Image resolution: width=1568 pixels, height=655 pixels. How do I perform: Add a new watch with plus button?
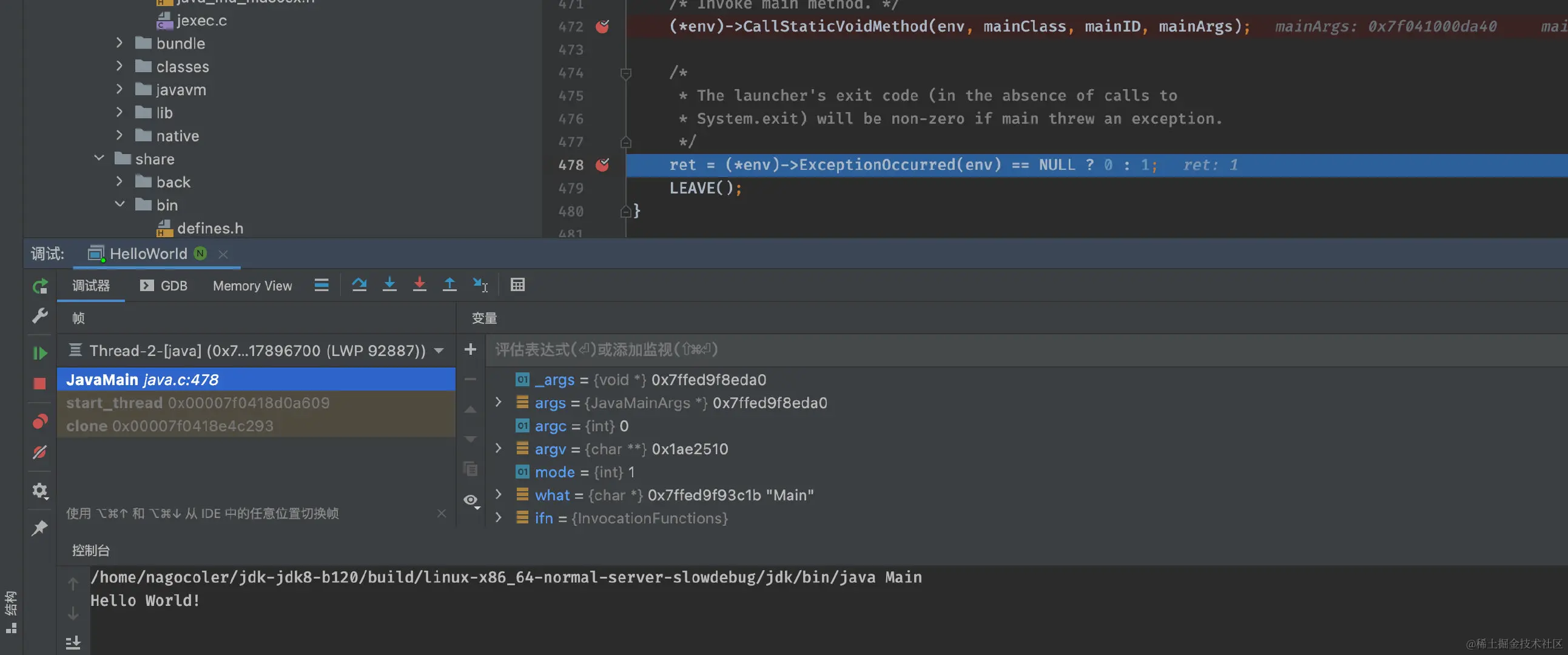(x=471, y=349)
